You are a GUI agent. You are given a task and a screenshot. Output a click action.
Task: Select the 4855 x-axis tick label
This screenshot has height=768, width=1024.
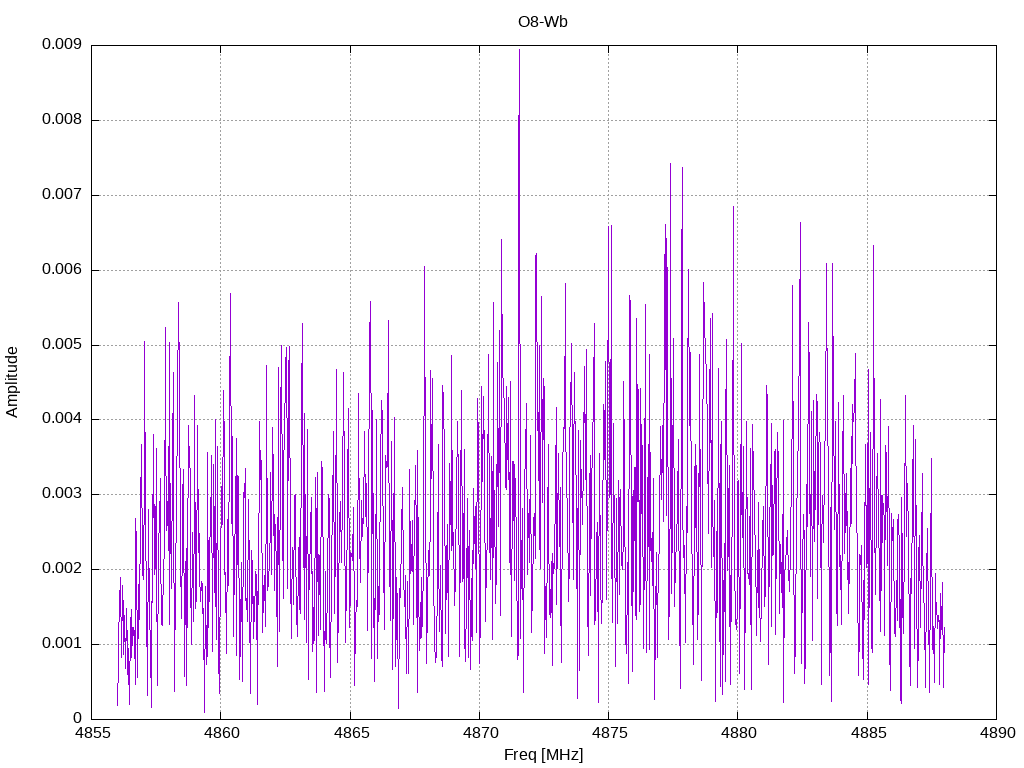pyautogui.click(x=92, y=733)
